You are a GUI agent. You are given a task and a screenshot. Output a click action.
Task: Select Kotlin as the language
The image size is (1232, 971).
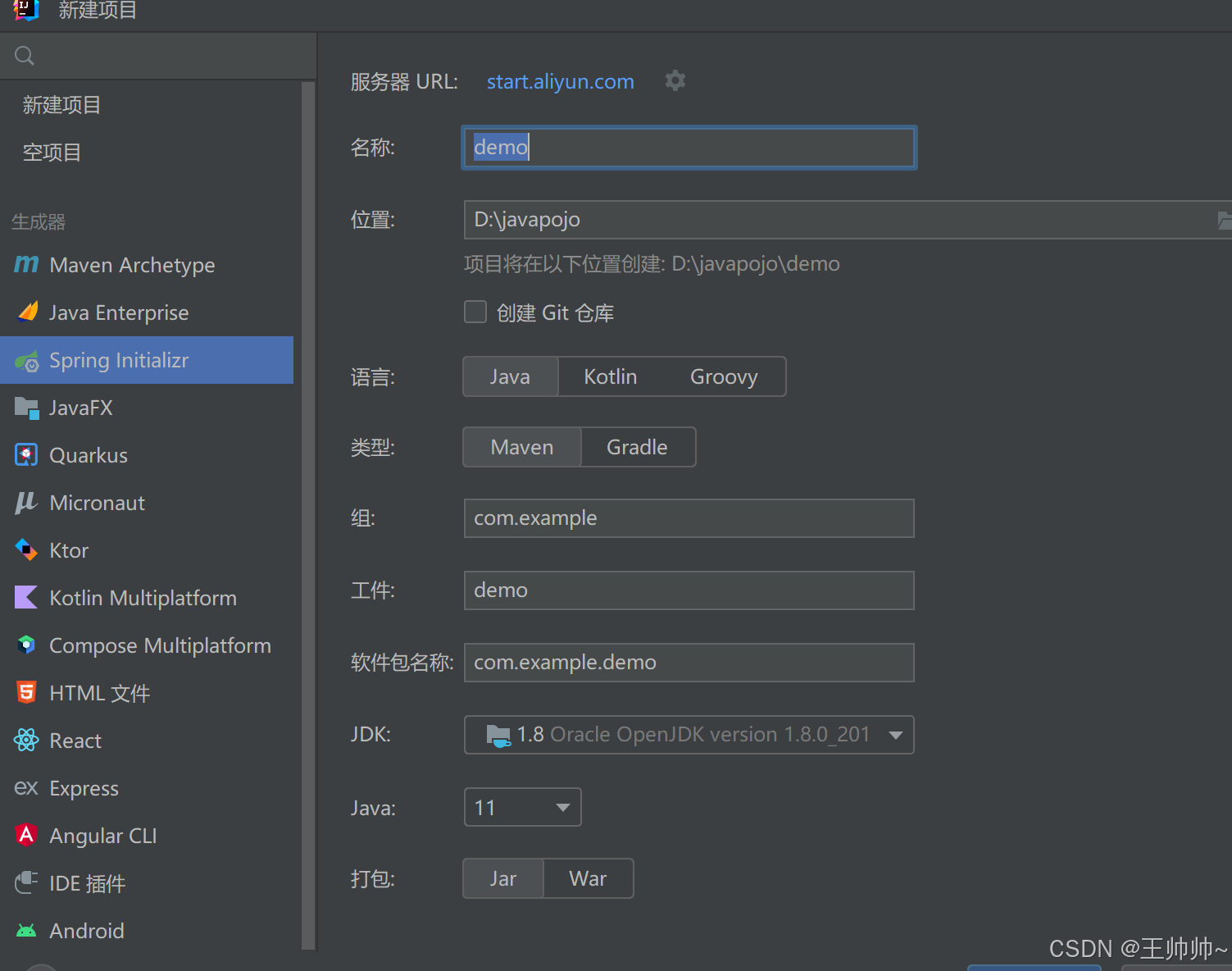(610, 376)
